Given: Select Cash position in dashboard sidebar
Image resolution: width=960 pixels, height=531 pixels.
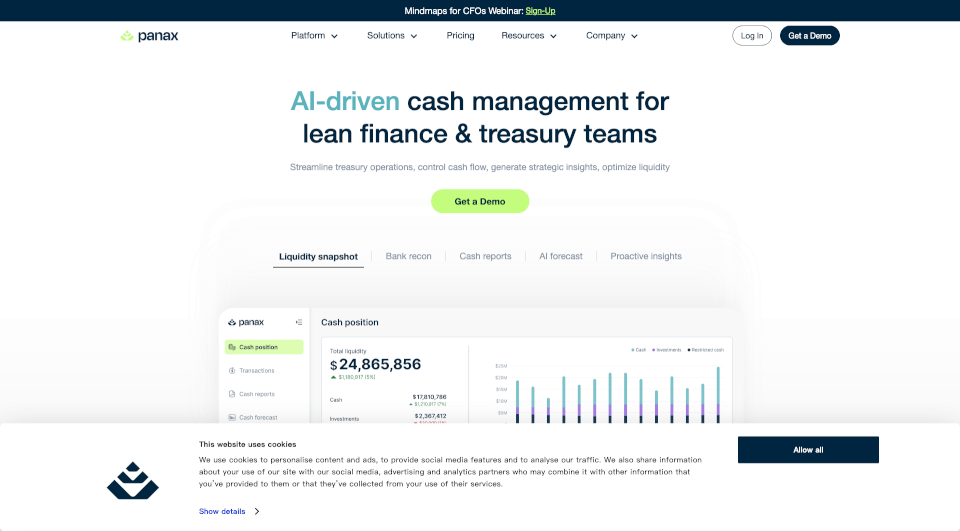Looking at the screenshot, I should pos(264,347).
